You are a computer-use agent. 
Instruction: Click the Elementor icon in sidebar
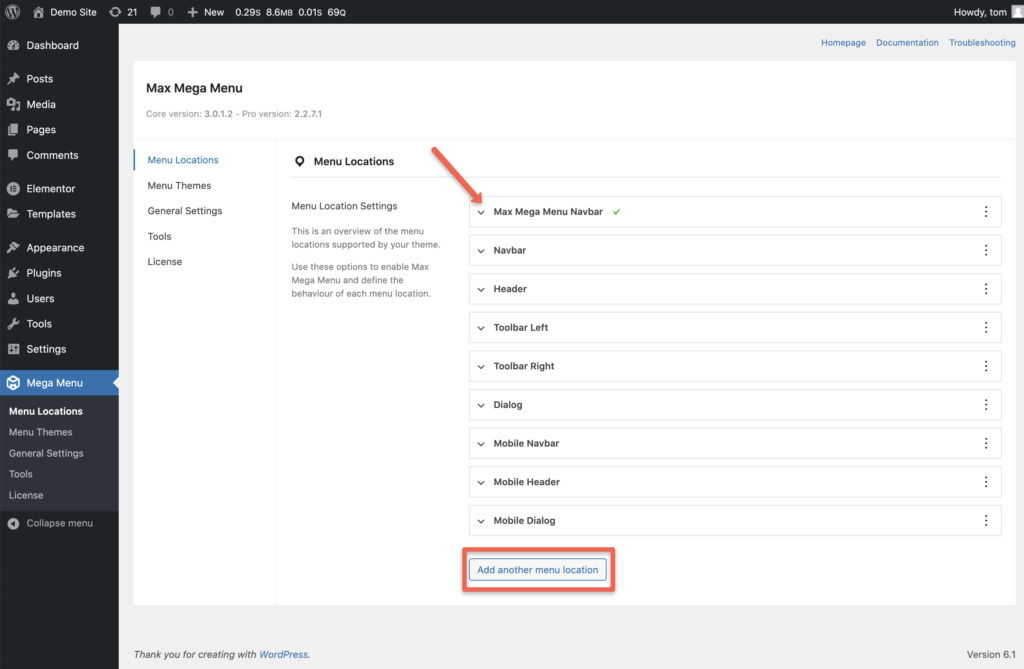[x=13, y=189]
